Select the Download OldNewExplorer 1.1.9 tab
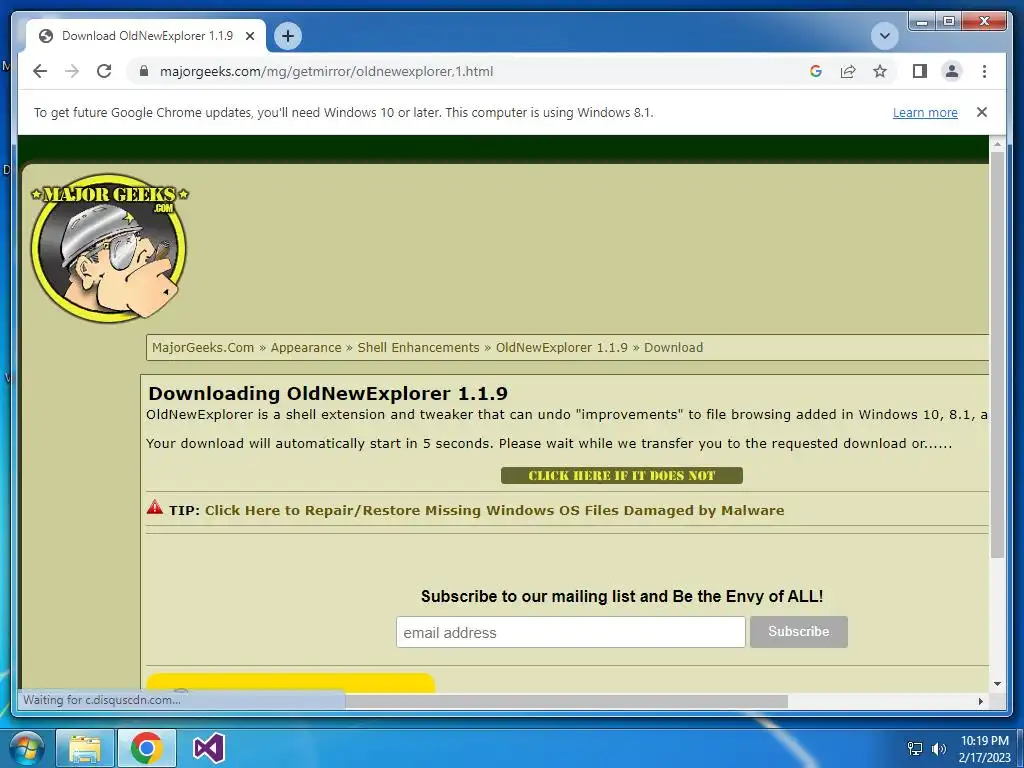The image size is (1024, 768). 146,36
